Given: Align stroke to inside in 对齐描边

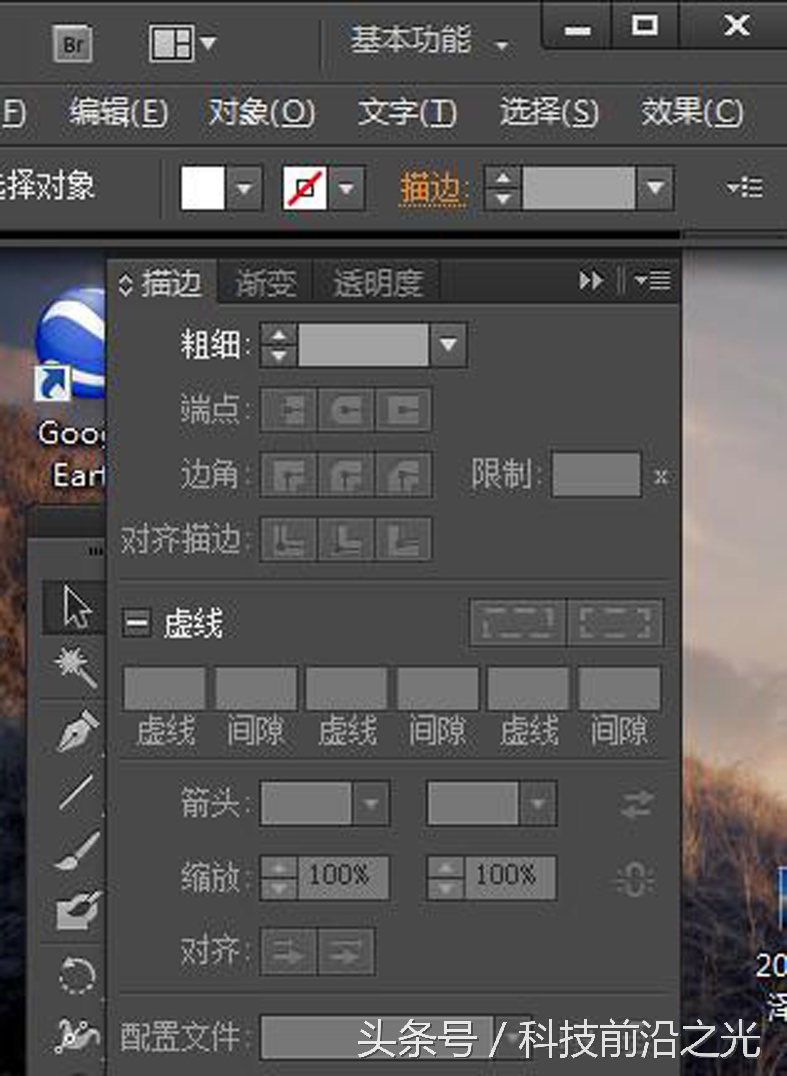Looking at the screenshot, I should pyautogui.click(x=346, y=539).
